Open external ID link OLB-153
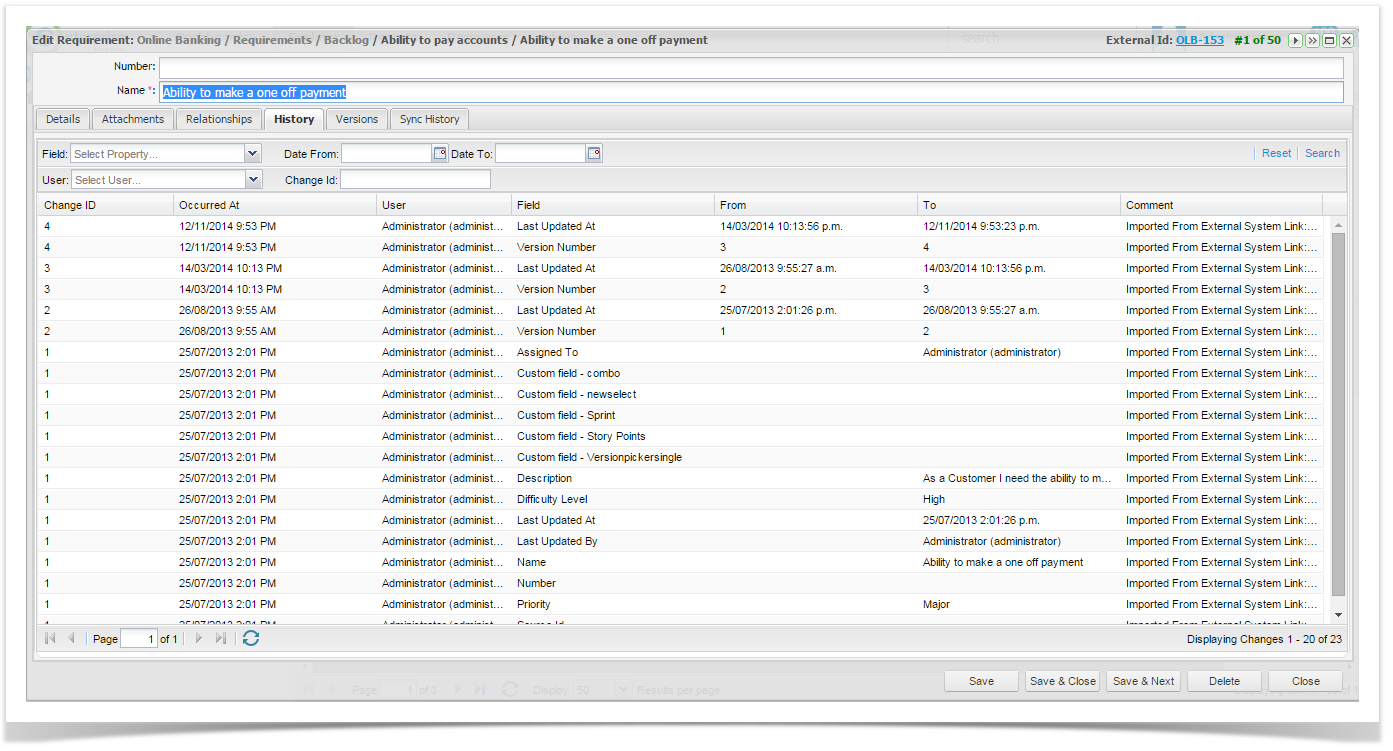The image size is (1393, 751). (1199, 40)
